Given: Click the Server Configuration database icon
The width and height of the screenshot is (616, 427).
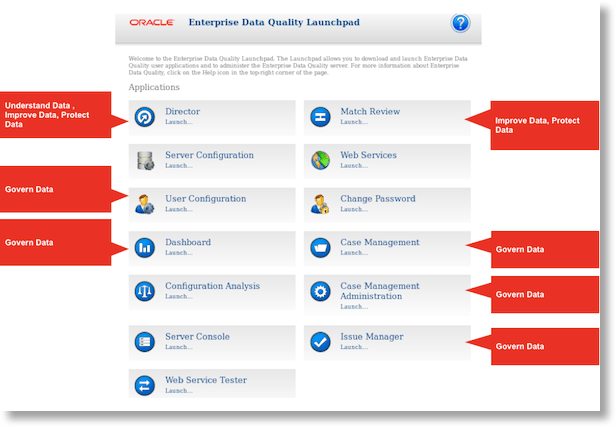Looking at the screenshot, I should [145, 161].
